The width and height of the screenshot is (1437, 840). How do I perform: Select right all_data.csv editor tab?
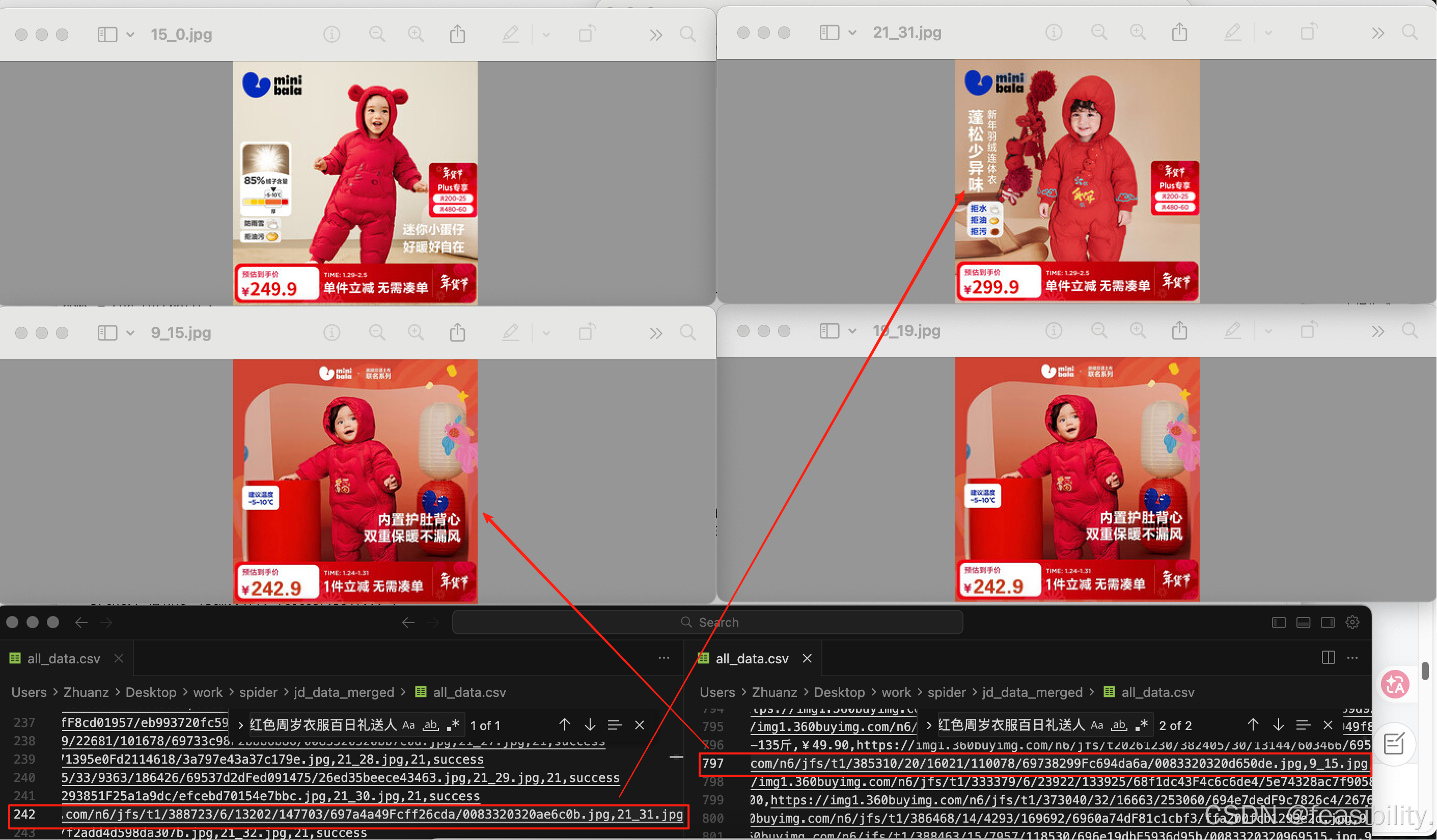click(x=751, y=658)
